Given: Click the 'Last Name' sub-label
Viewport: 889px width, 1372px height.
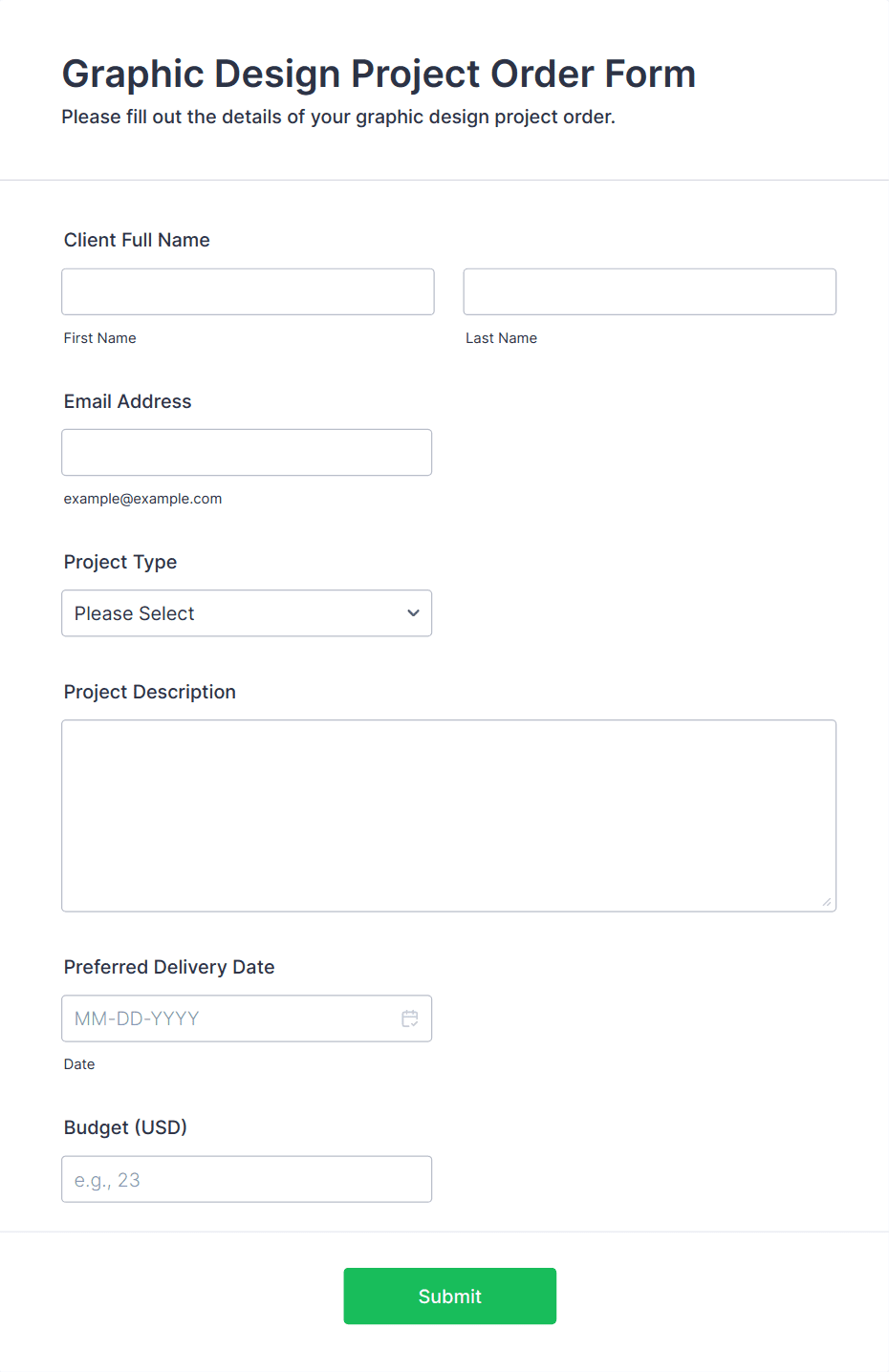Looking at the screenshot, I should (x=501, y=338).
